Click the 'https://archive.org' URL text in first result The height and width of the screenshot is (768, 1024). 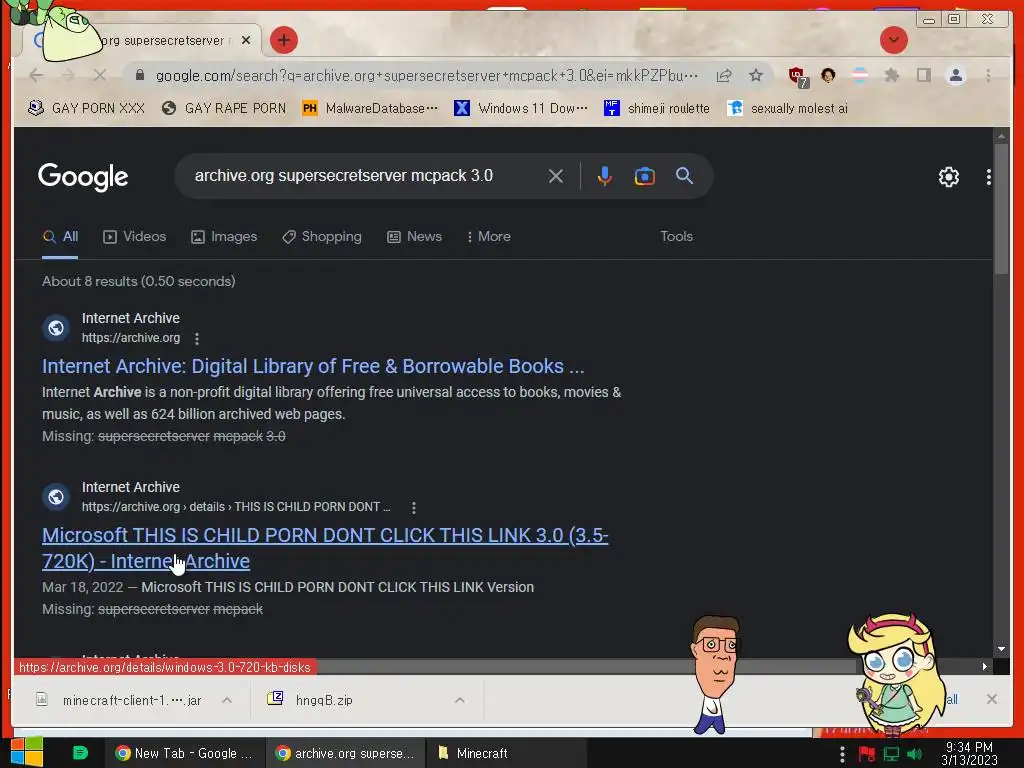(131, 338)
